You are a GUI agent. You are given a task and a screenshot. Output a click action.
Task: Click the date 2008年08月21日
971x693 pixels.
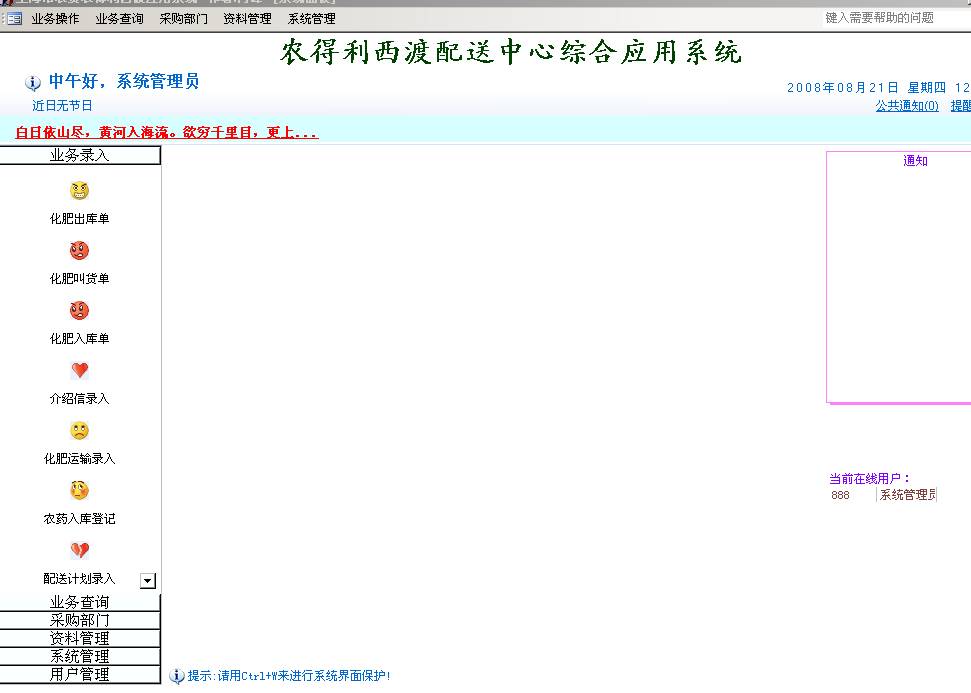(842, 88)
